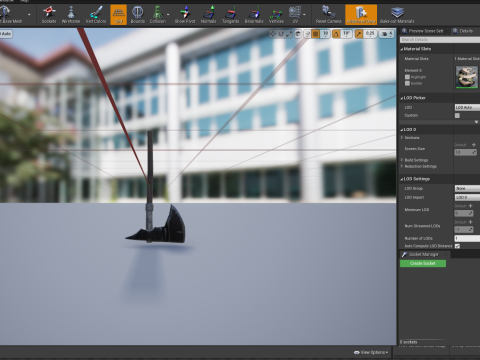Toggle surface snapping in viewport
The image size is (480, 360).
click(307, 34)
